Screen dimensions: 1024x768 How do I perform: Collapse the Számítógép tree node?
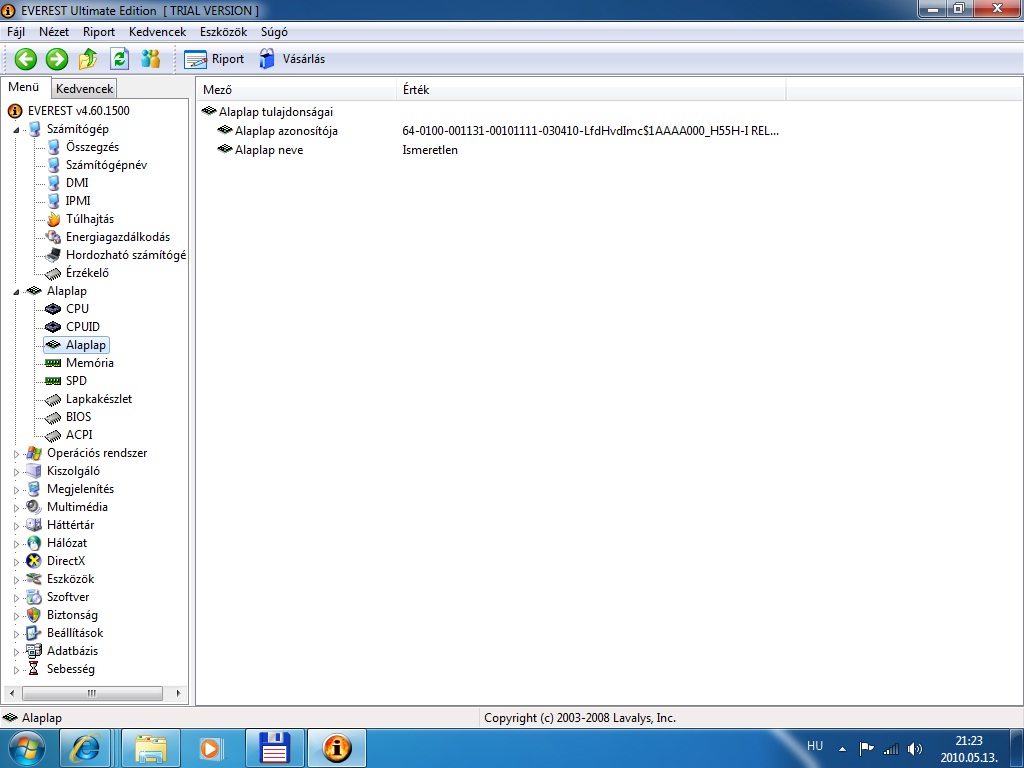[x=16, y=130]
